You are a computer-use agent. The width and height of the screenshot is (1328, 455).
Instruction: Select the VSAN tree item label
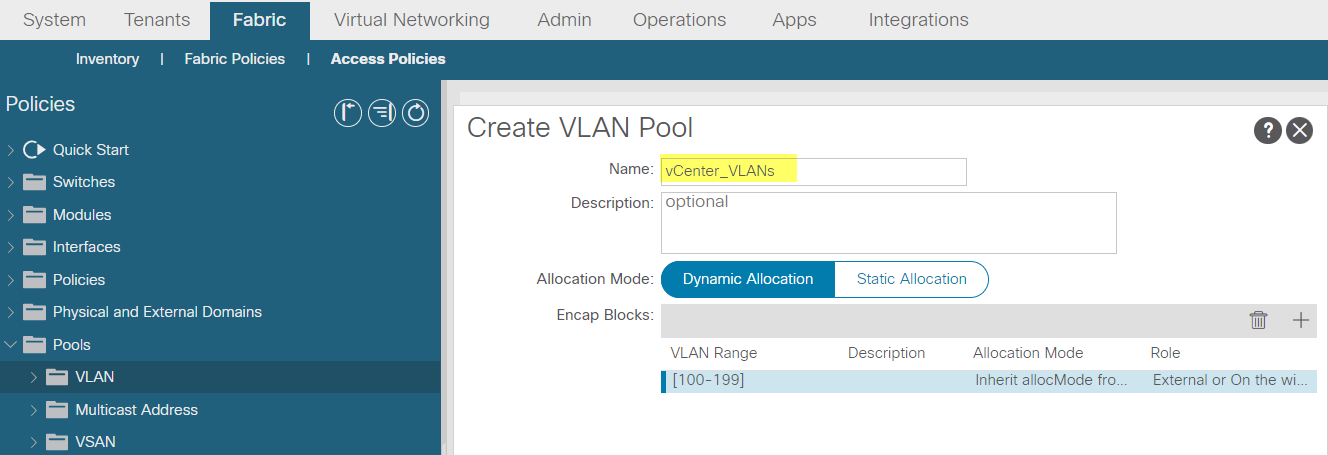click(95, 442)
